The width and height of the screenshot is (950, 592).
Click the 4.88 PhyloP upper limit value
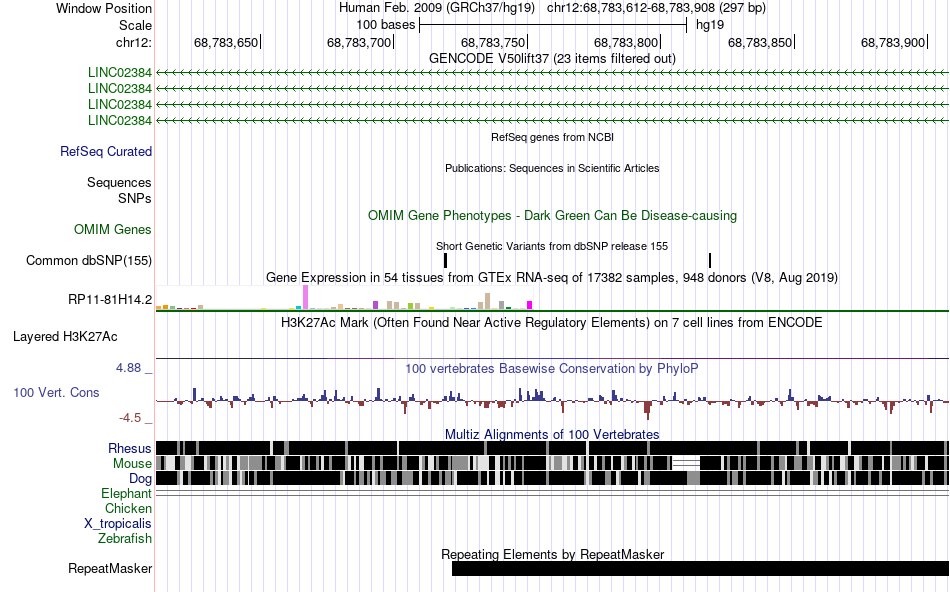[128, 368]
